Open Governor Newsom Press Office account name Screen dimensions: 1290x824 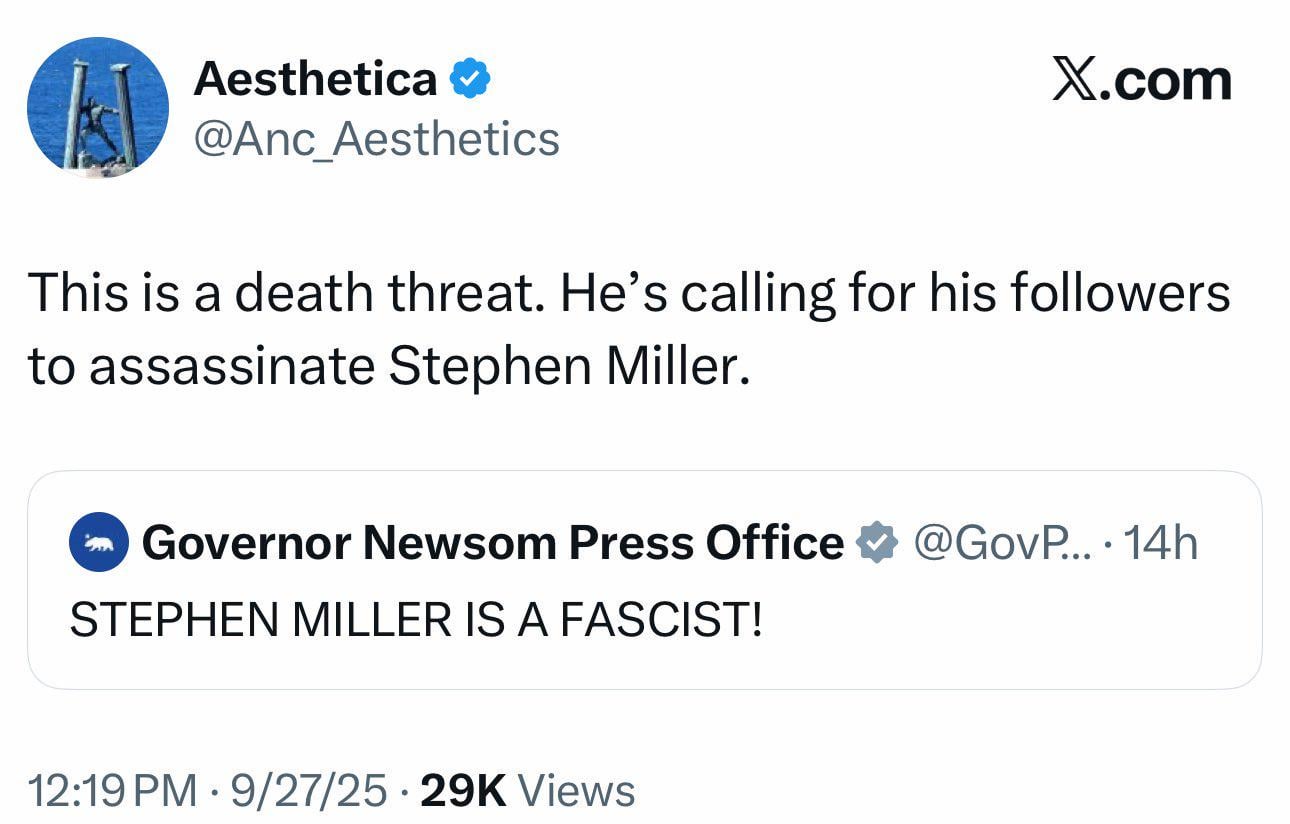pos(492,543)
